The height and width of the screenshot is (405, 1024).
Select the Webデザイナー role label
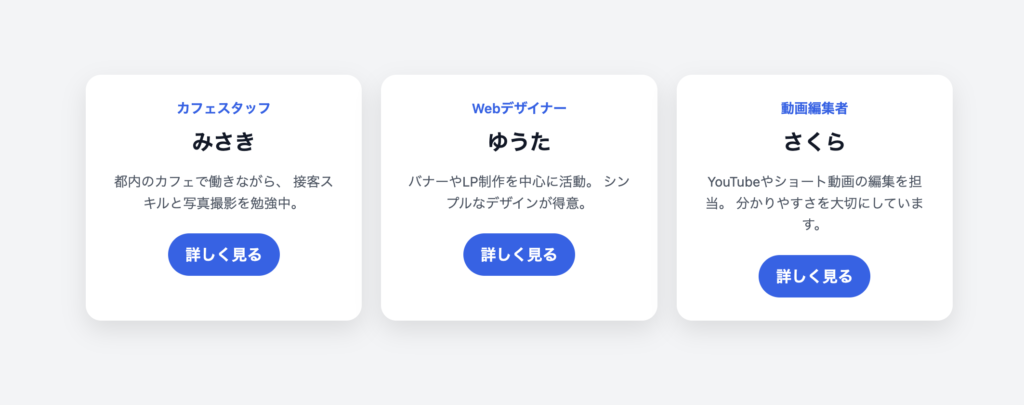(x=519, y=108)
